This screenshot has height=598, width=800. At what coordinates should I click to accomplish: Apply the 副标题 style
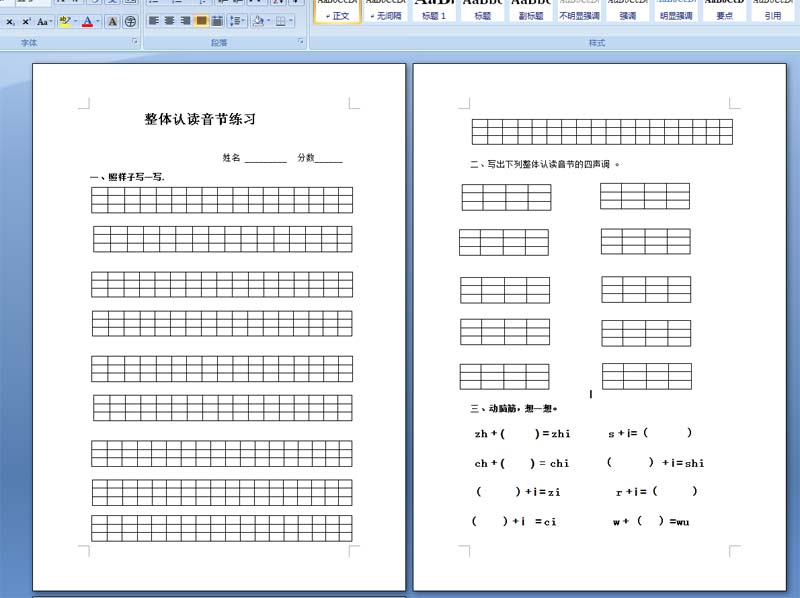pos(531,11)
